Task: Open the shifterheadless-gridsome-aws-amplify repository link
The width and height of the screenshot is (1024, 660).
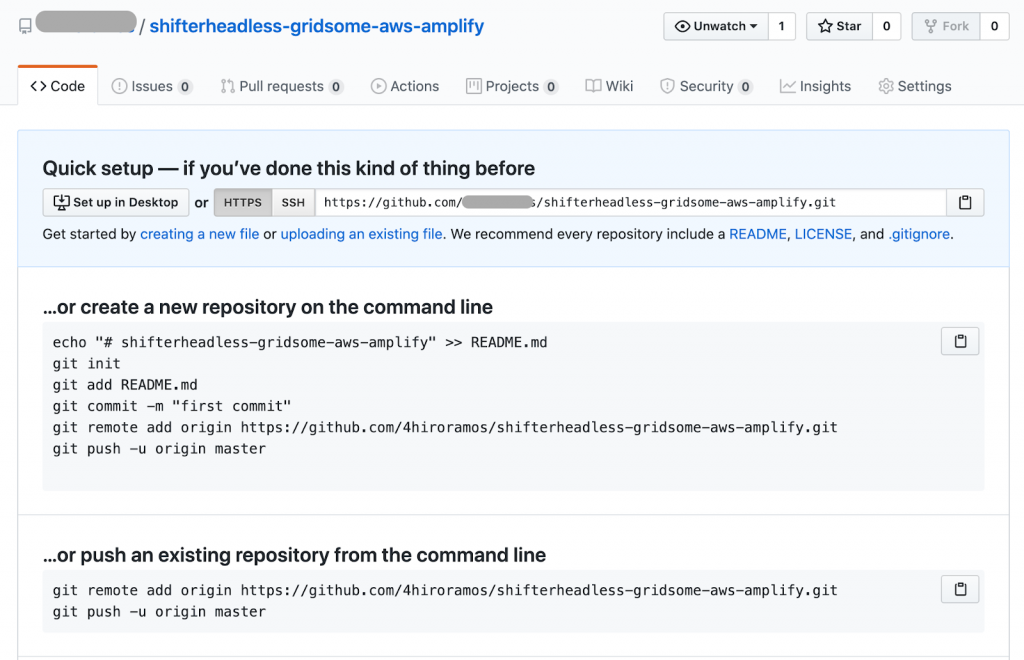Action: tap(317, 26)
